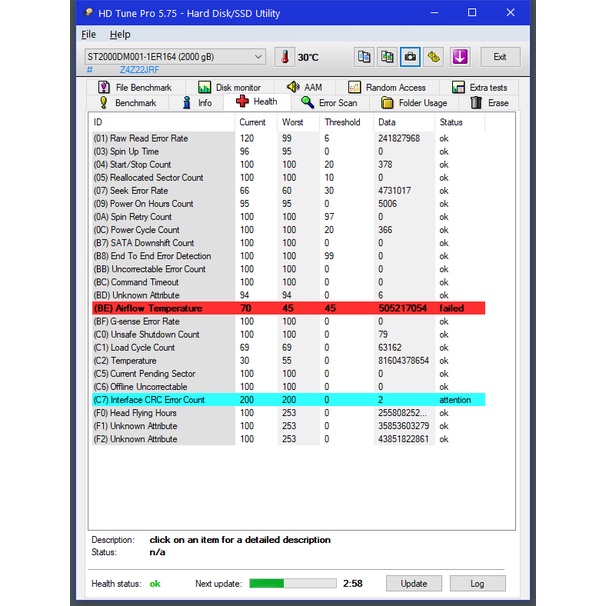This screenshot has width=606, height=606.
Task: Open the File menu
Action: pyautogui.click(x=88, y=34)
